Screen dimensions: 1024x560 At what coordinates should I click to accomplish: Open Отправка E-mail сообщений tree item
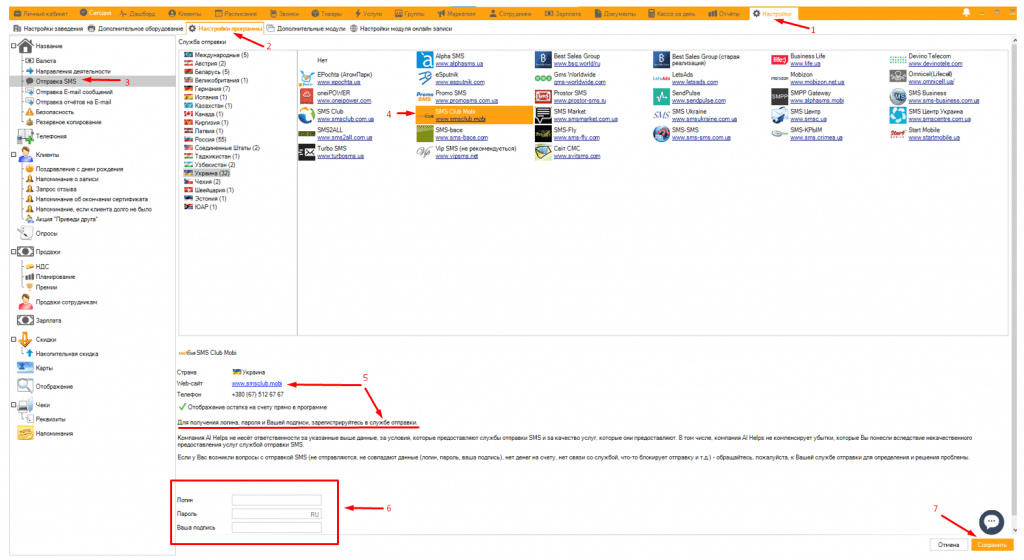coord(69,92)
